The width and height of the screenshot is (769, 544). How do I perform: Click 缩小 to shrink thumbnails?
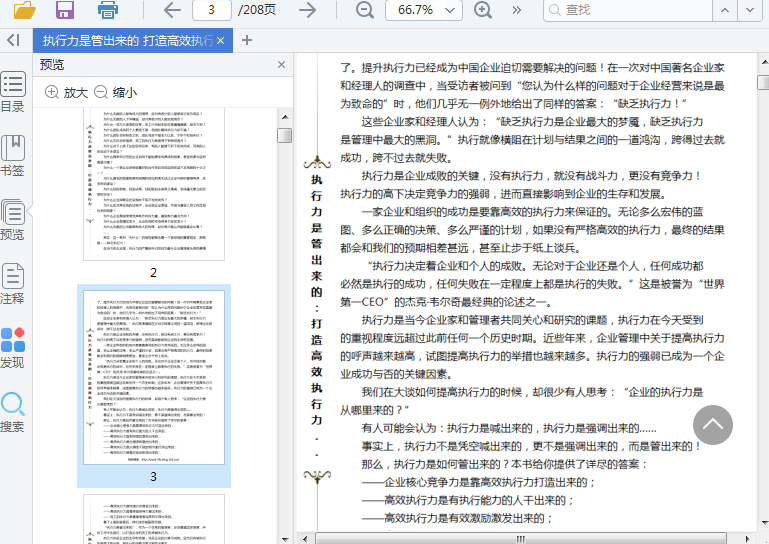tap(115, 92)
